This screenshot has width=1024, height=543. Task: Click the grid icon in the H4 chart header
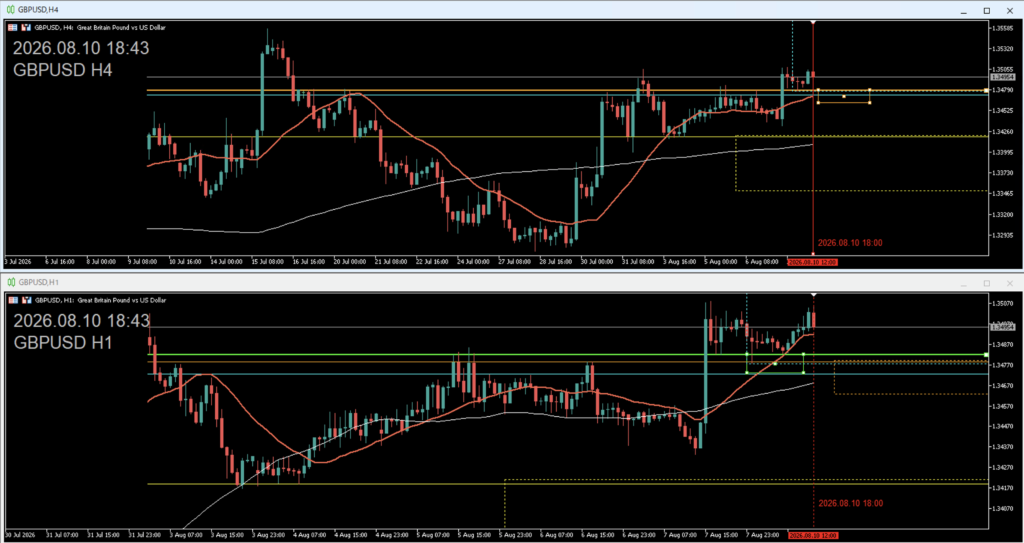12,28
